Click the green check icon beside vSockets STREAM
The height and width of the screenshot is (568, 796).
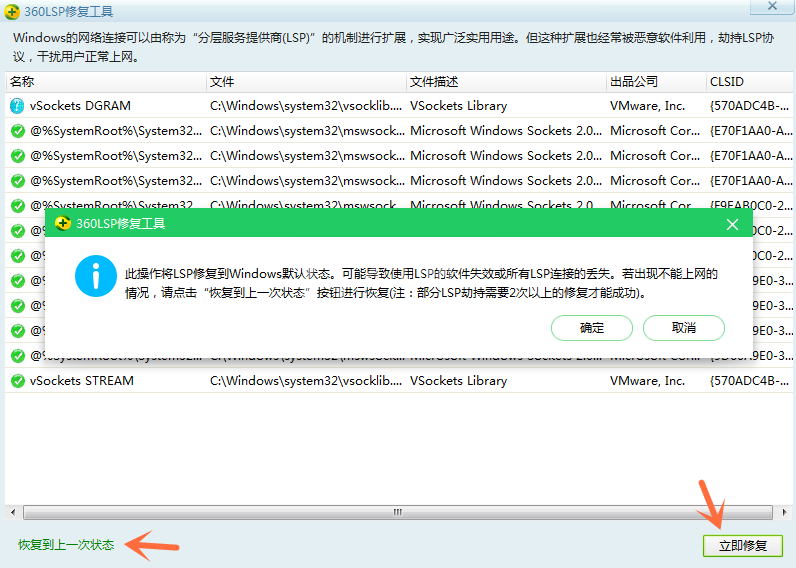[18, 381]
